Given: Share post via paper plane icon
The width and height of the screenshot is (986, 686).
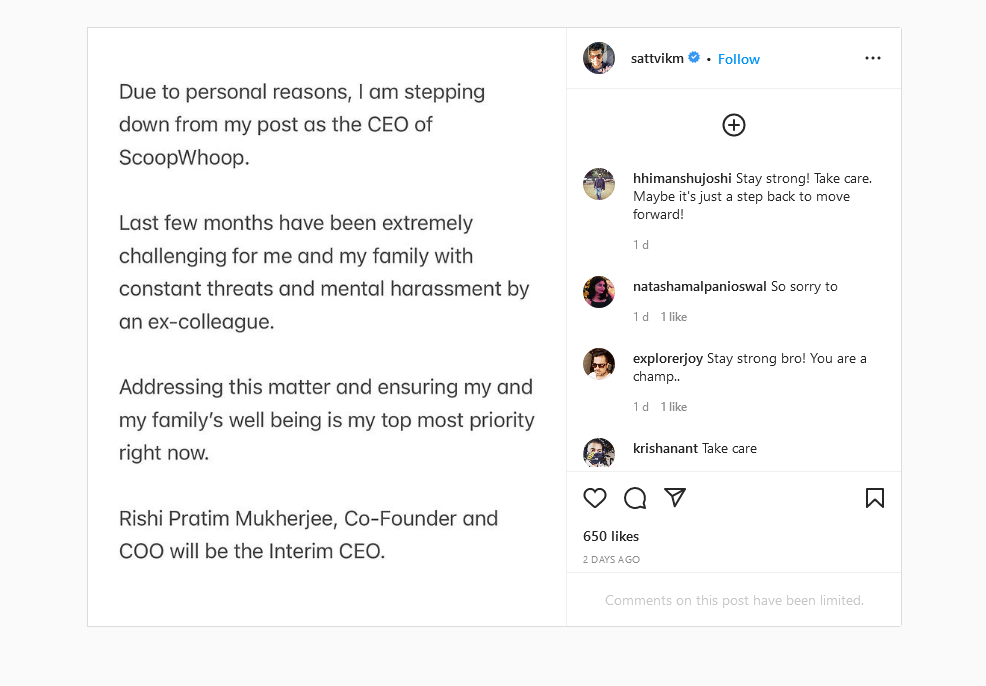Looking at the screenshot, I should coord(675,497).
